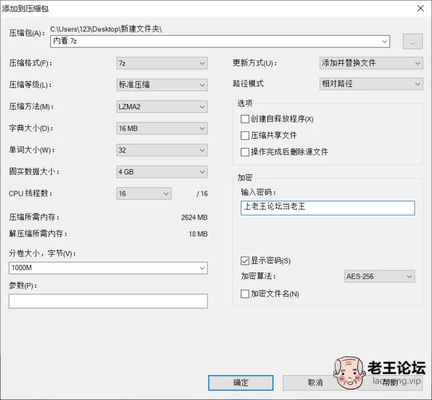
Task: Open the 单词大小 32 dropdown
Action: (x=162, y=150)
